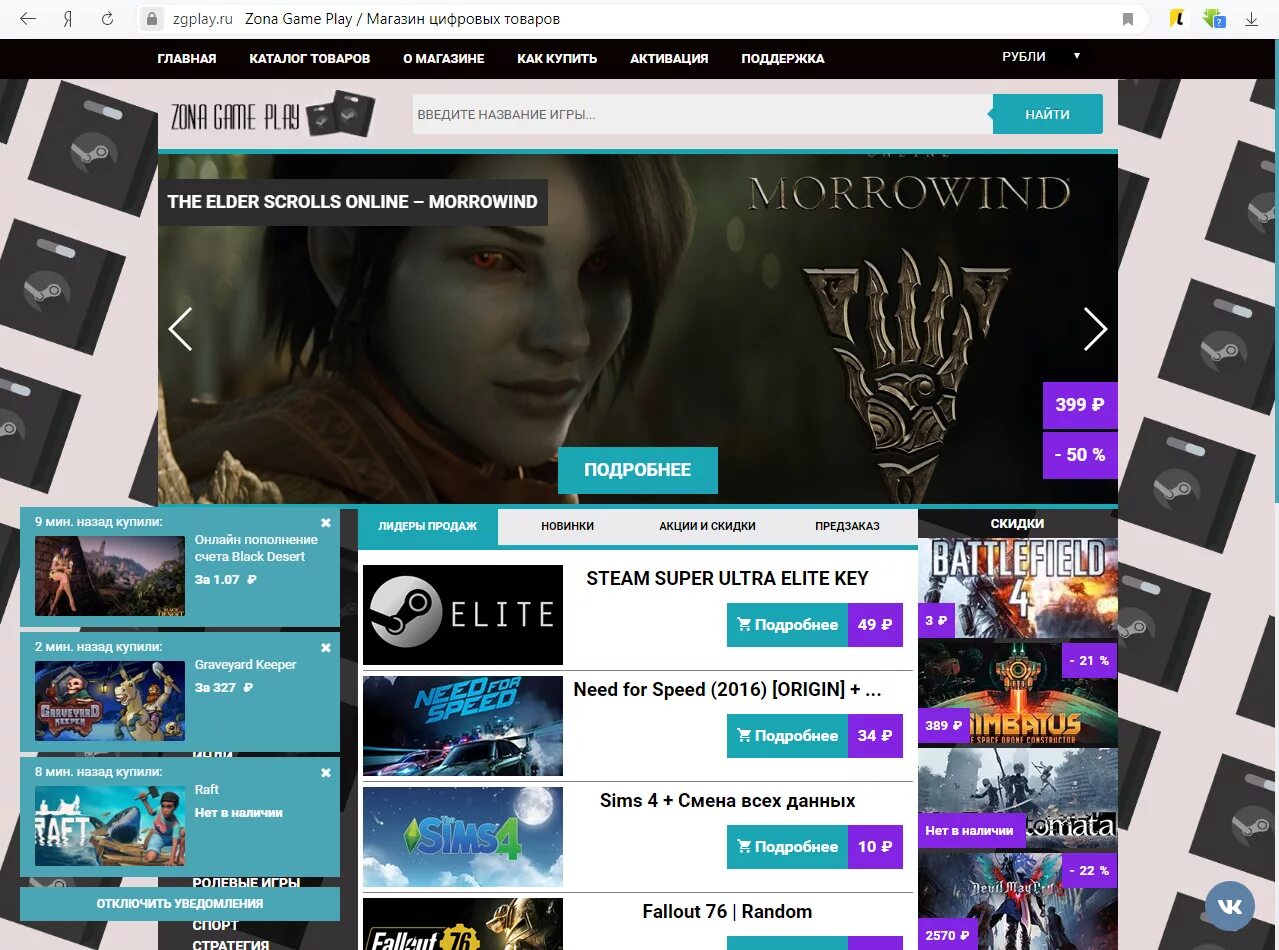The height and width of the screenshot is (950, 1279).
Task: Click ОТКЛЮЧИТЬ УВЕДОМЛЕНИЯ button
Action: click(180, 904)
